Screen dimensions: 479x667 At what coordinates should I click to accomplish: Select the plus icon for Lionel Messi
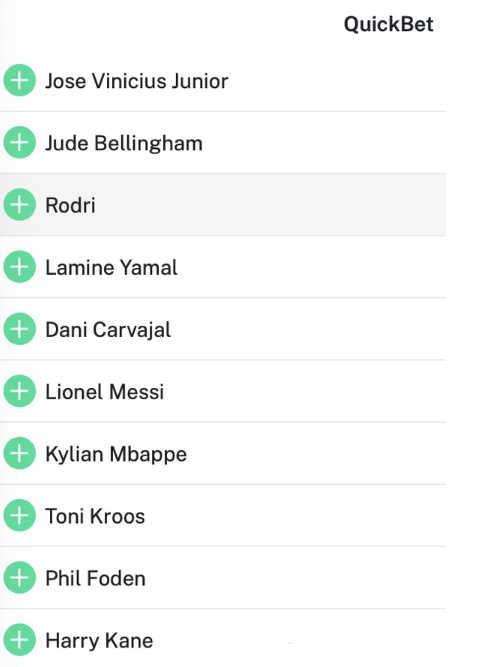pos(19,391)
